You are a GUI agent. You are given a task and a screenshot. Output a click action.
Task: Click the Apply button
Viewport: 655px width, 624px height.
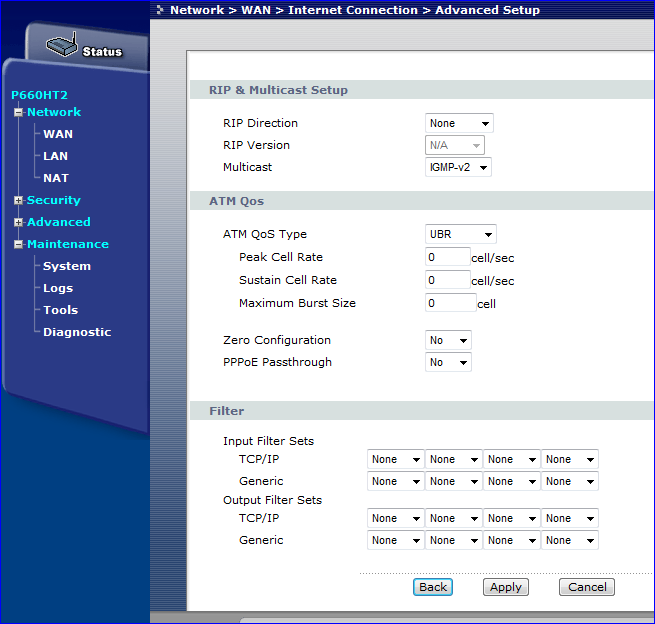coord(506,587)
